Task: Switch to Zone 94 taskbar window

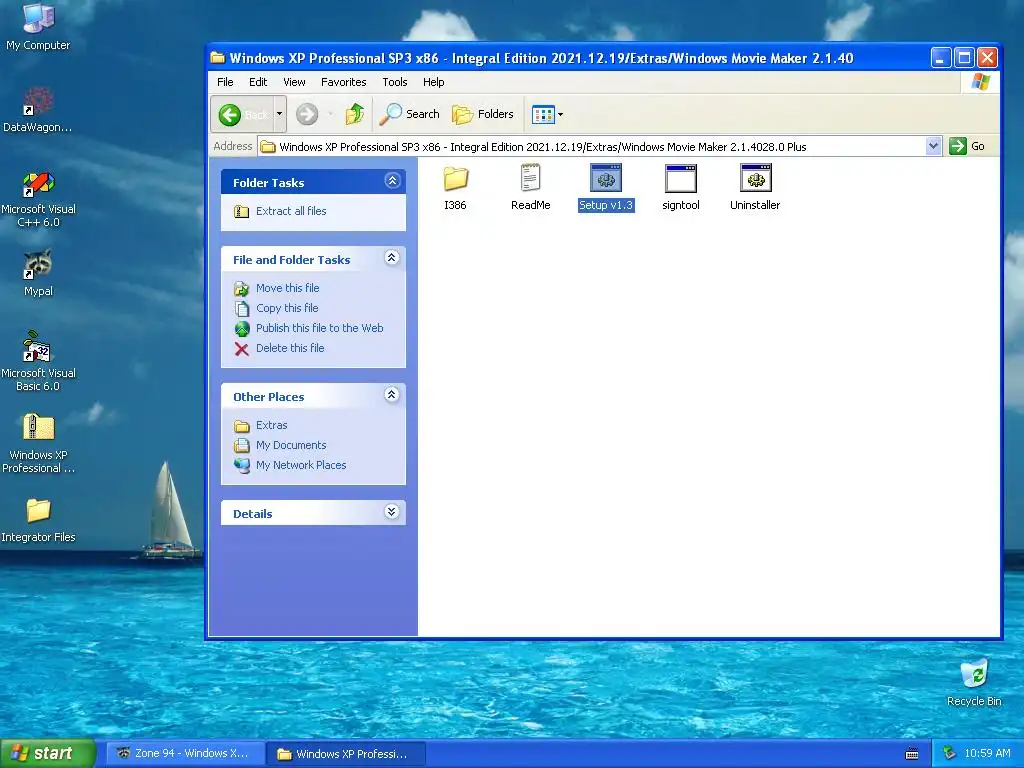Action: click(x=185, y=754)
